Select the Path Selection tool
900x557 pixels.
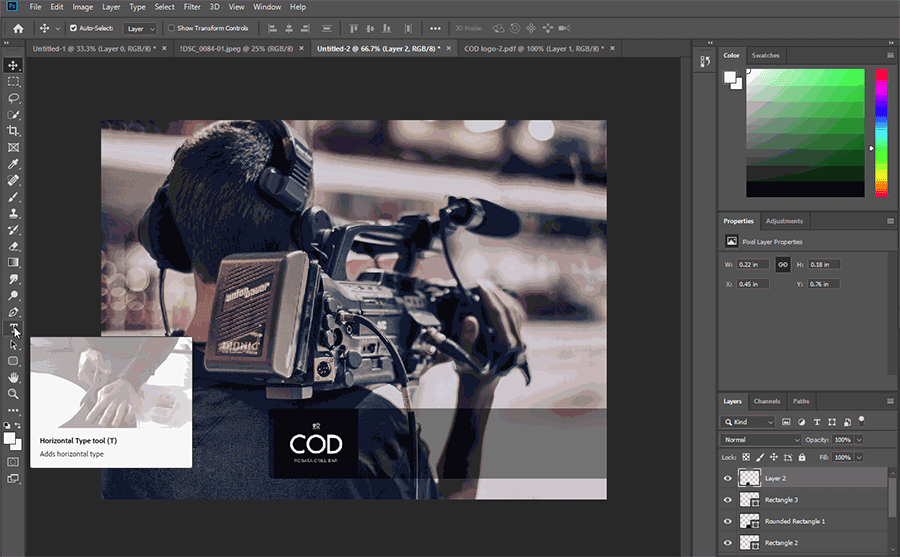(x=13, y=345)
